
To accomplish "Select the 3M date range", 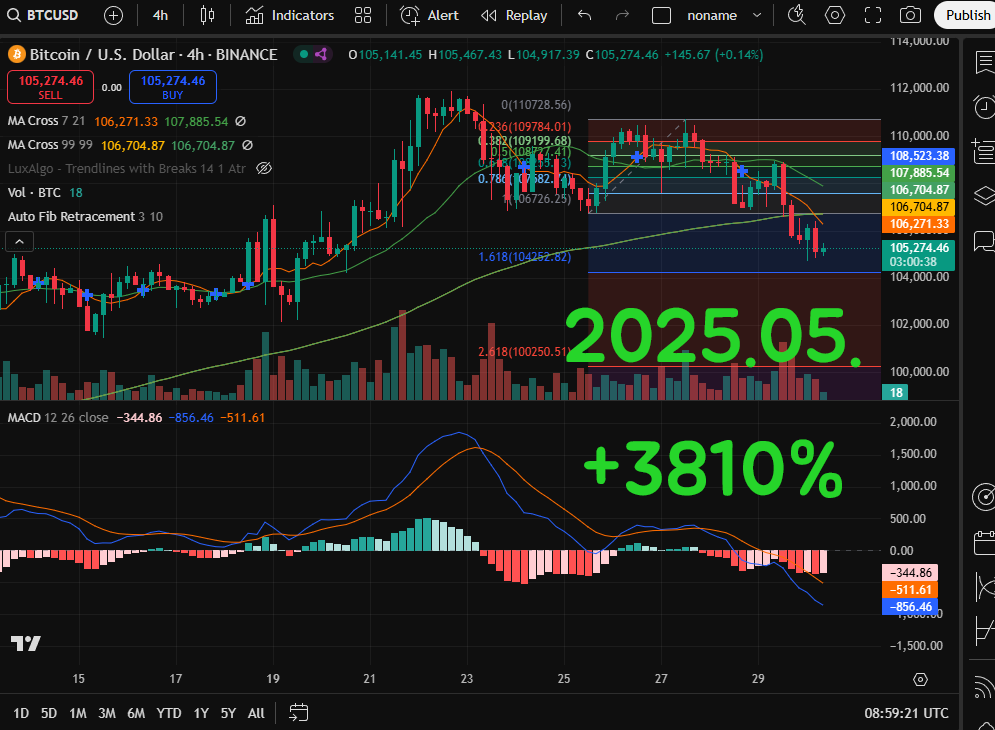I will (107, 713).
